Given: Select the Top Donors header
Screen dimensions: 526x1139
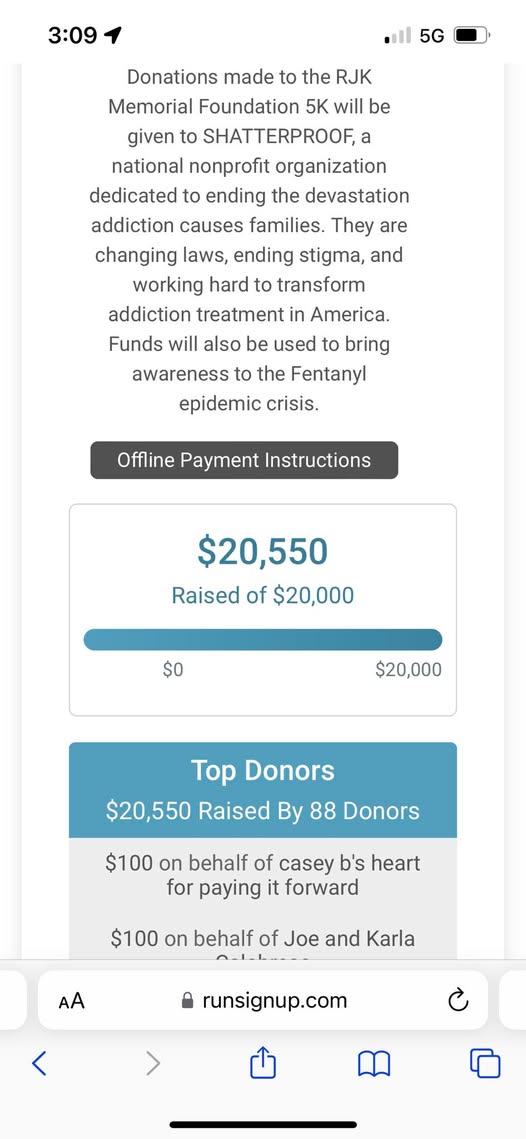Looking at the screenshot, I should pos(263,770).
